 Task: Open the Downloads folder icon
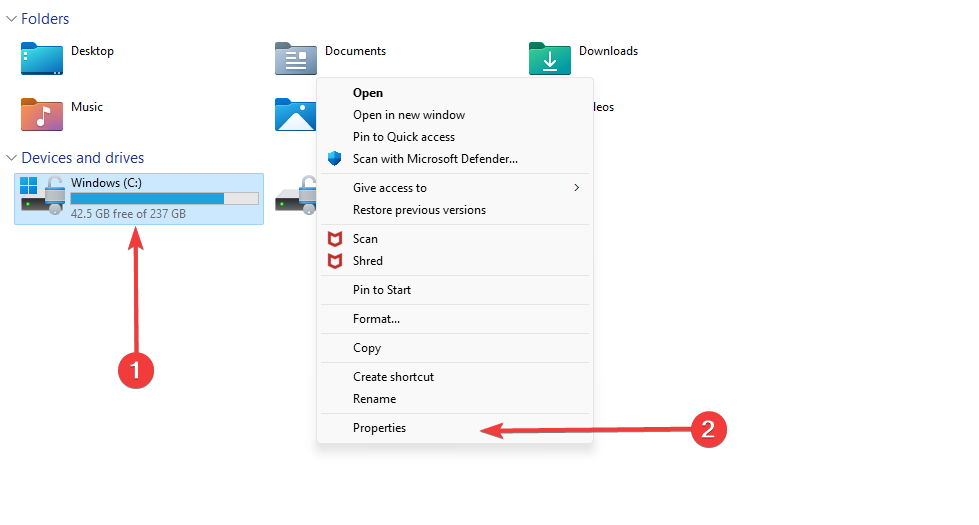pyautogui.click(x=549, y=59)
